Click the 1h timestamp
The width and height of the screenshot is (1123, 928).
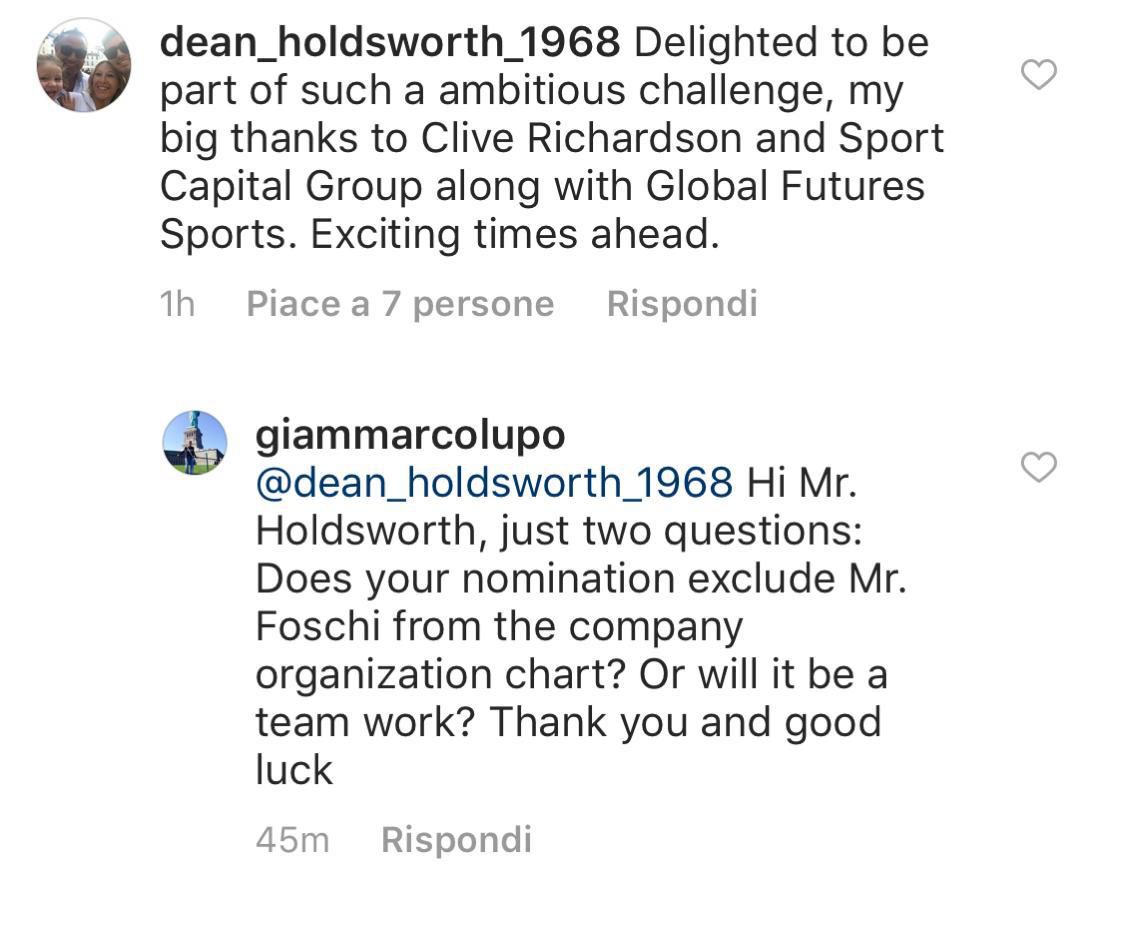177,304
